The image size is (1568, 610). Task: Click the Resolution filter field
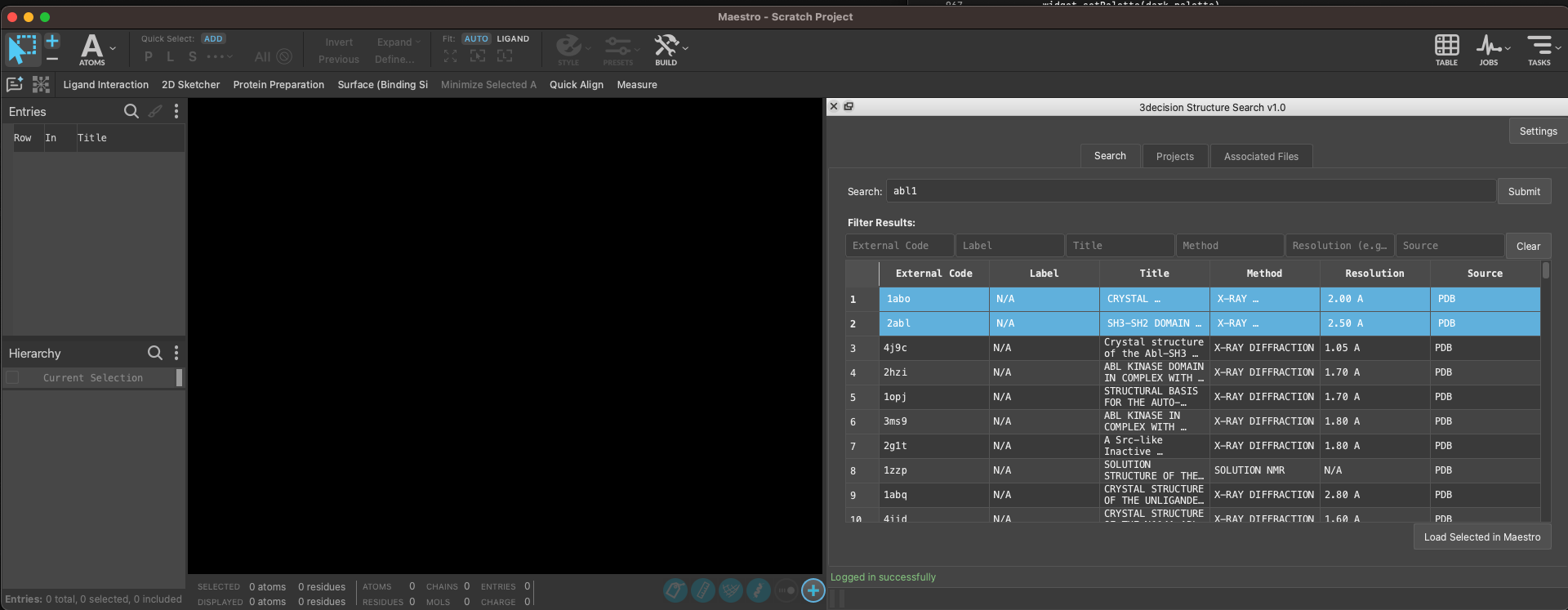1339,246
